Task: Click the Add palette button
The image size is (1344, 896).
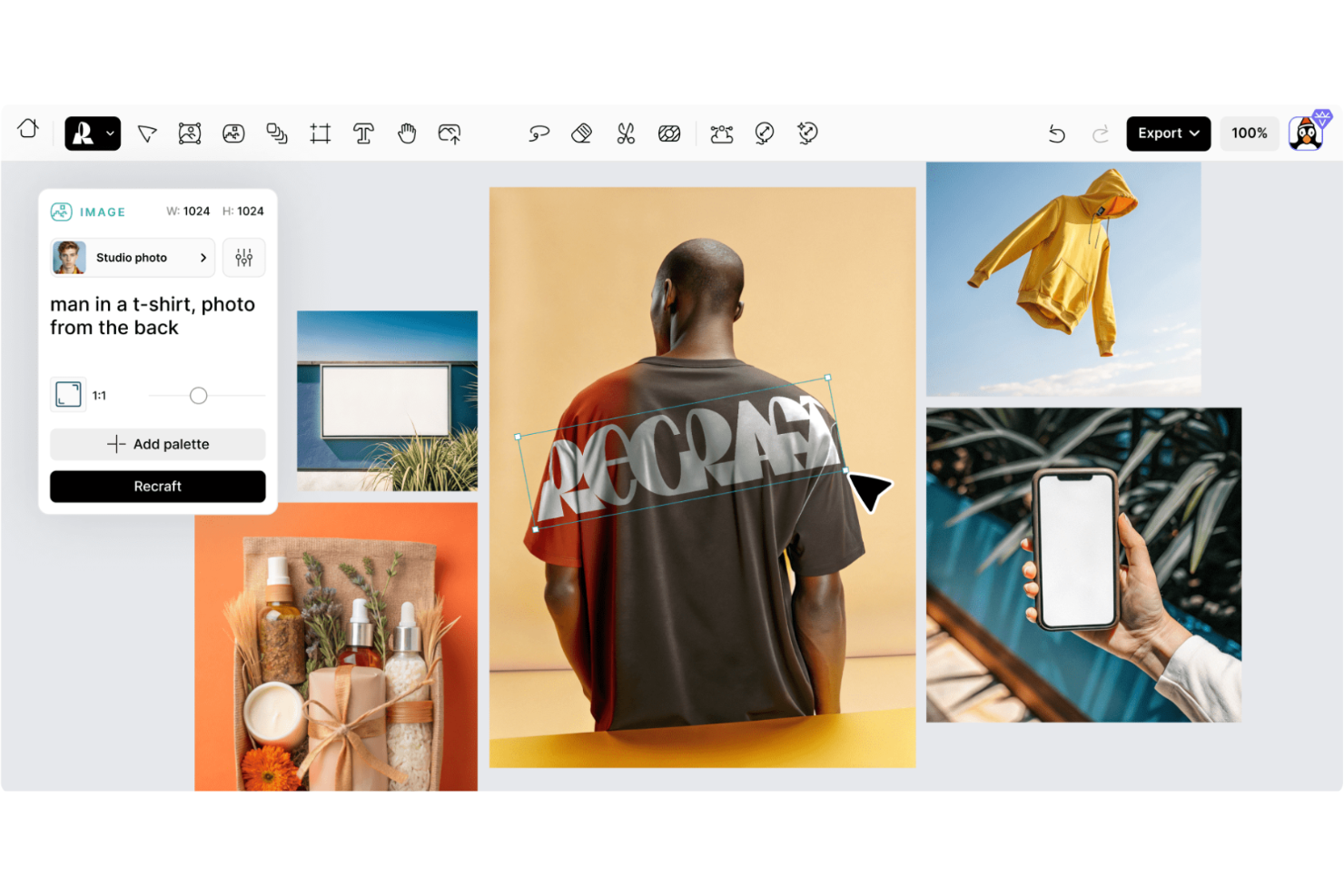Action: click(x=158, y=444)
